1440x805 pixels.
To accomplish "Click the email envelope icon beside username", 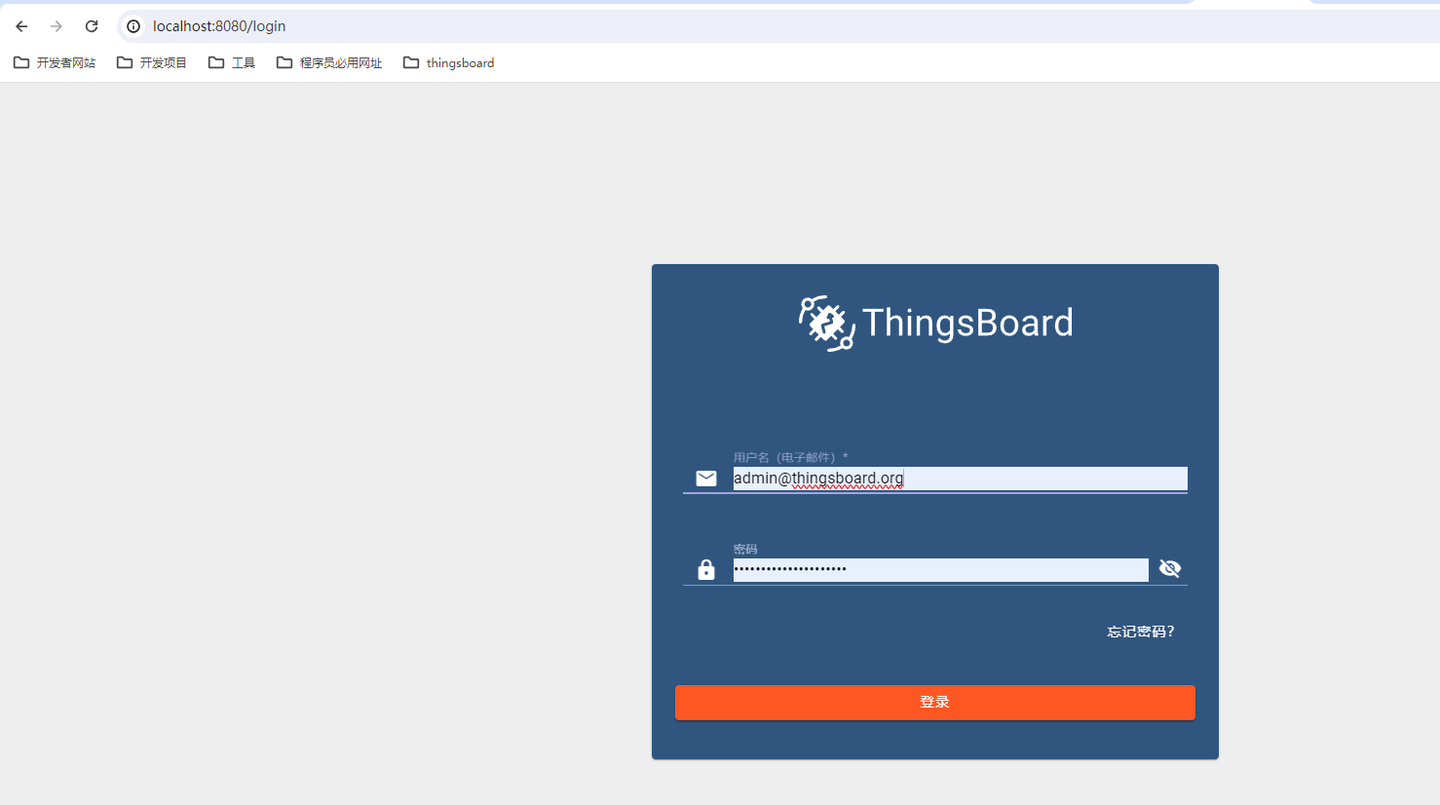I will pos(706,478).
